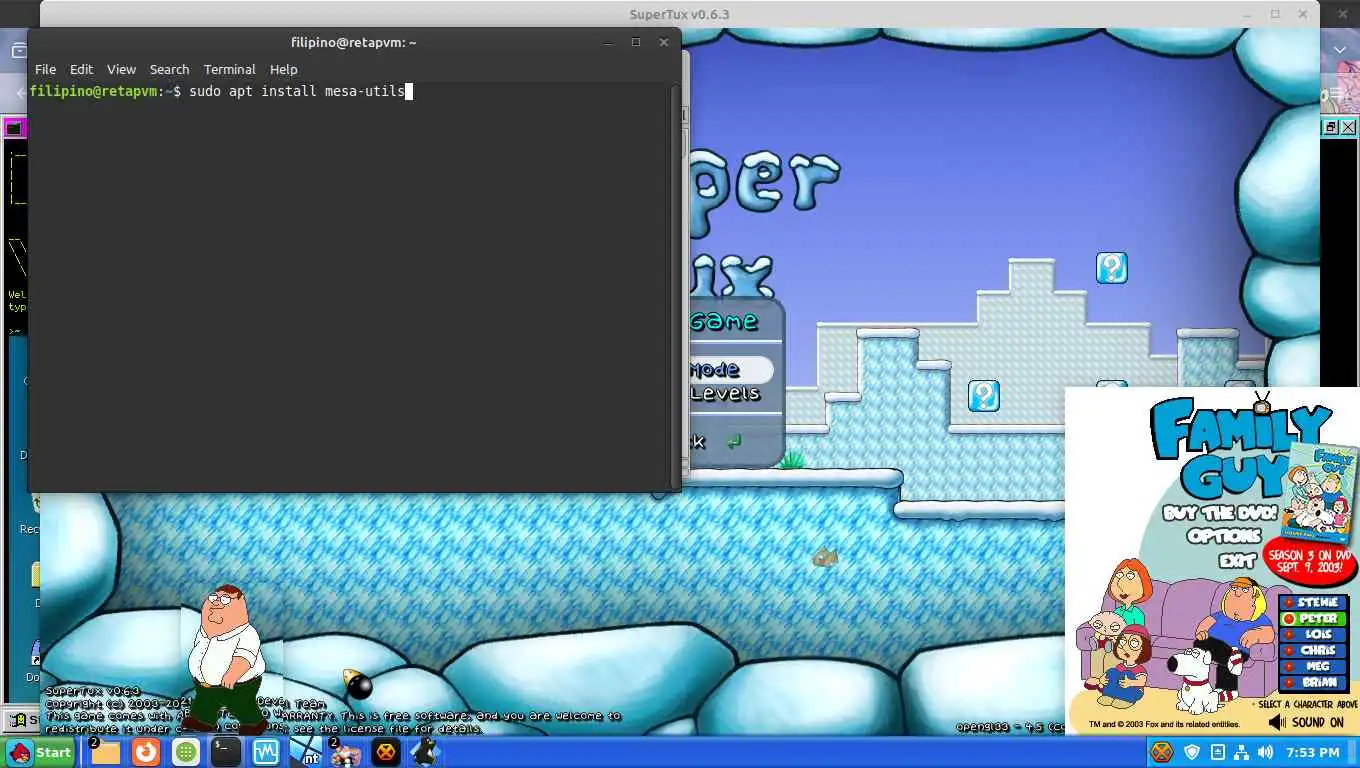Click the removable drive tray icon

coord(1217,752)
